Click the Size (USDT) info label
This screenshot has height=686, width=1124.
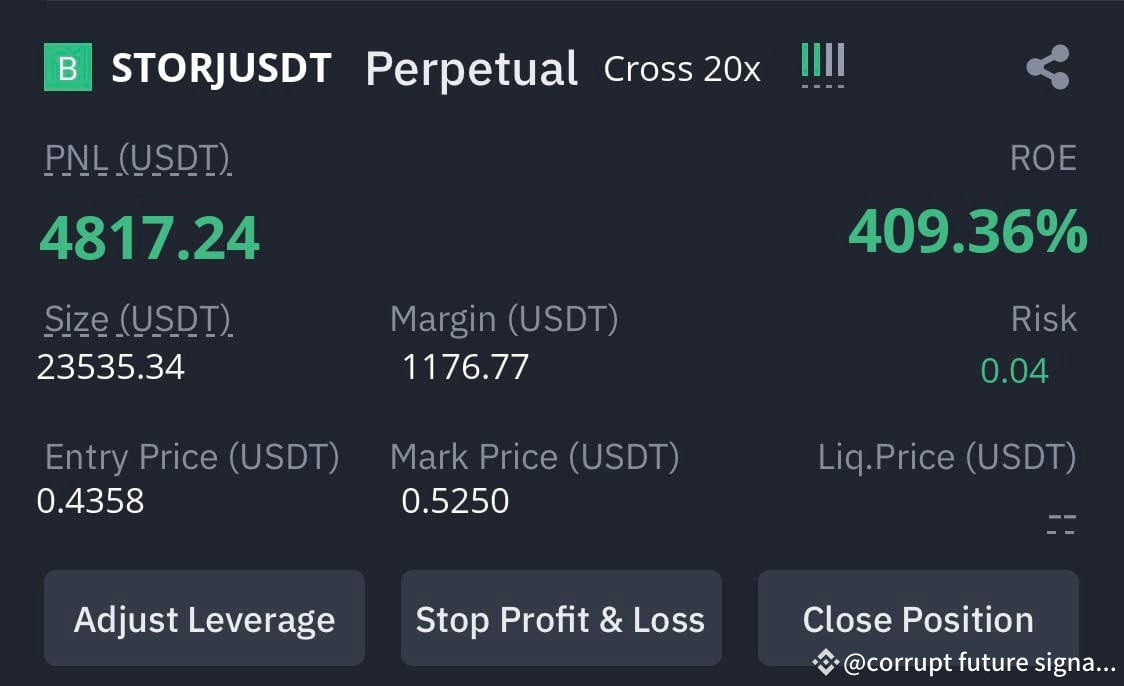tap(136, 318)
